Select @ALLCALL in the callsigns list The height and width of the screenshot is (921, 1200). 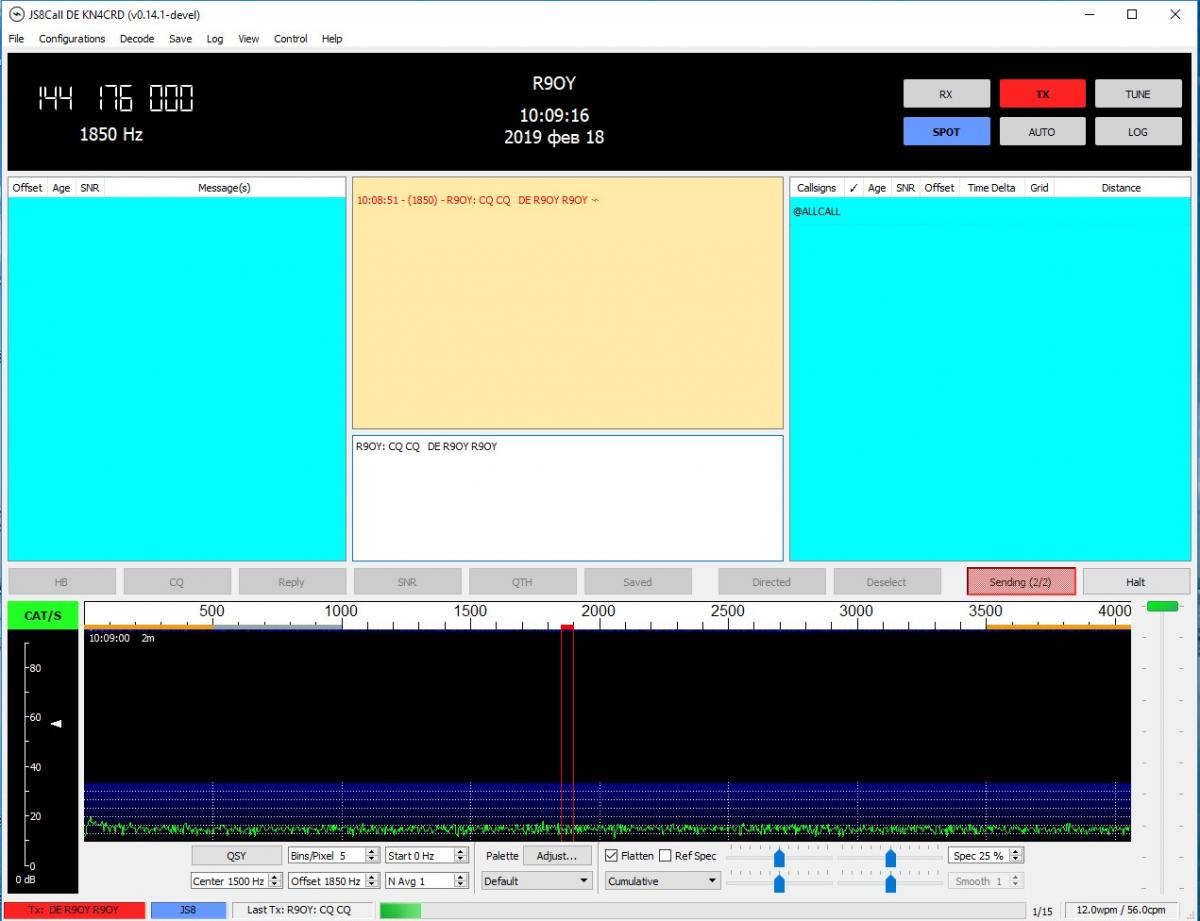817,212
